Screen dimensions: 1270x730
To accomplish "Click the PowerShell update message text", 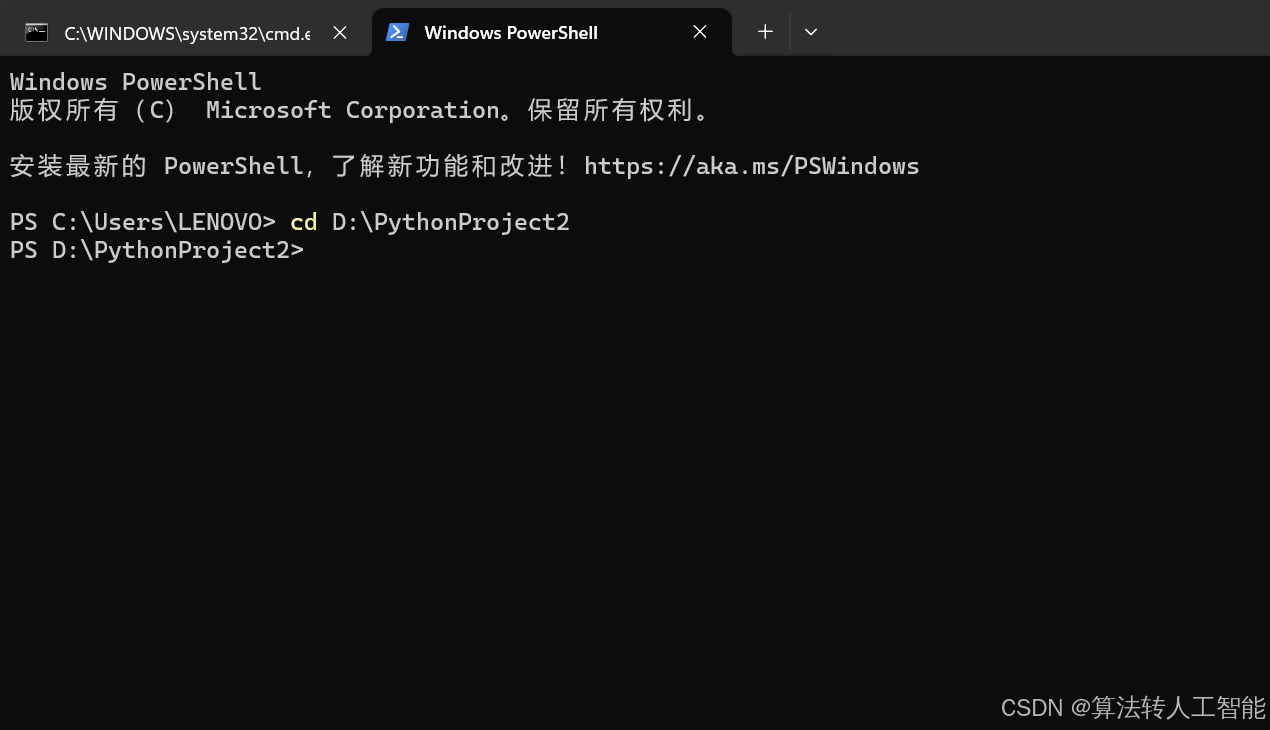I will tap(290, 165).
